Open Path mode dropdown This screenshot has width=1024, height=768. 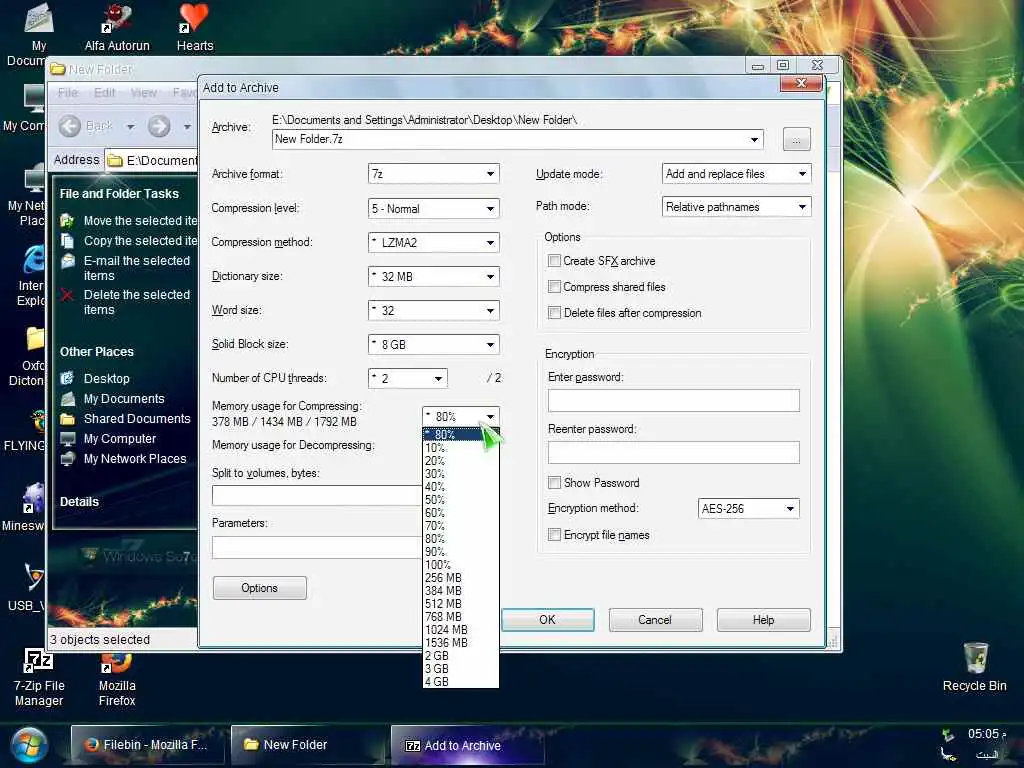click(x=737, y=207)
